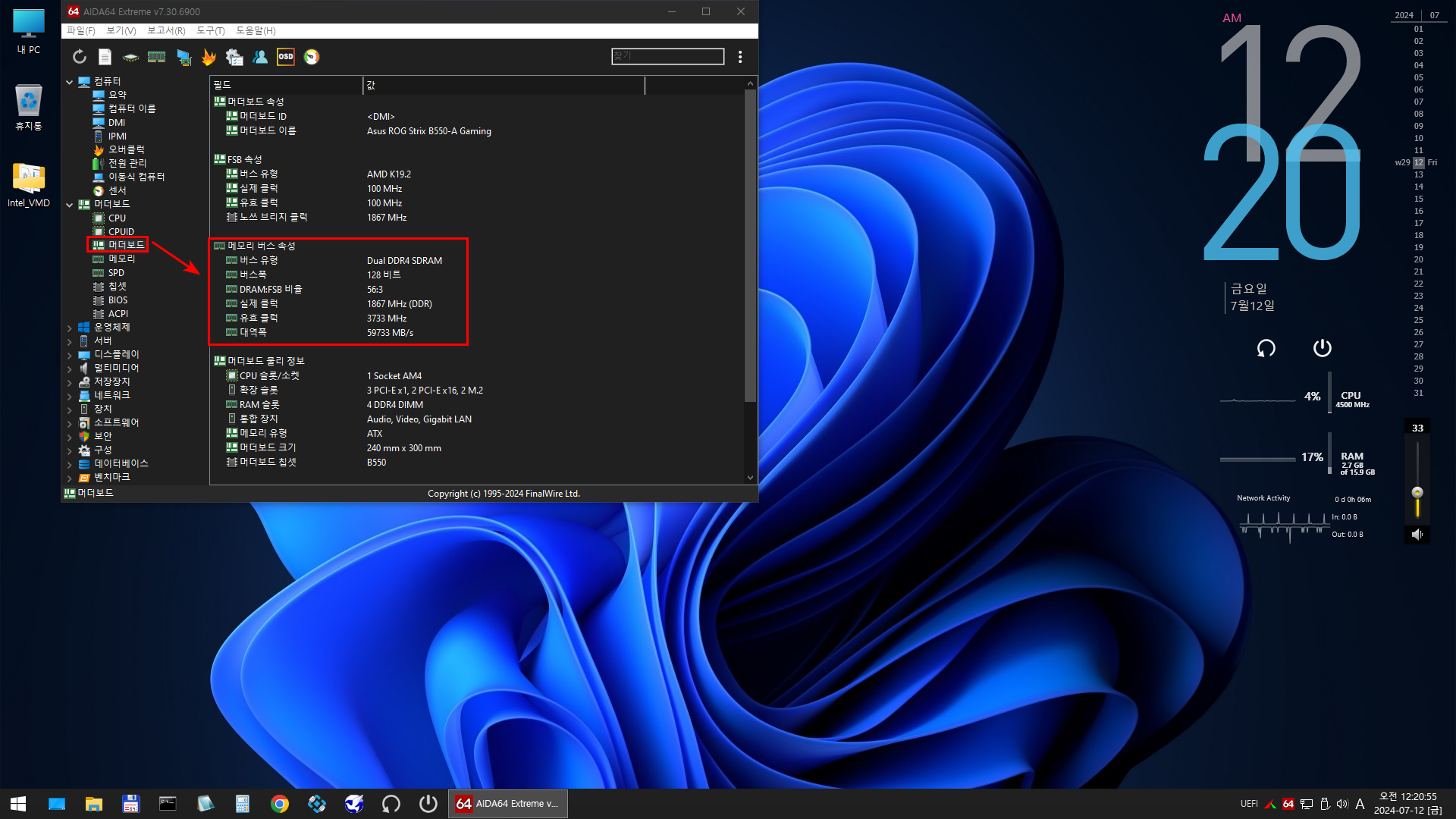
Task: Open the gauge sensor panel icon
Action: 312,57
